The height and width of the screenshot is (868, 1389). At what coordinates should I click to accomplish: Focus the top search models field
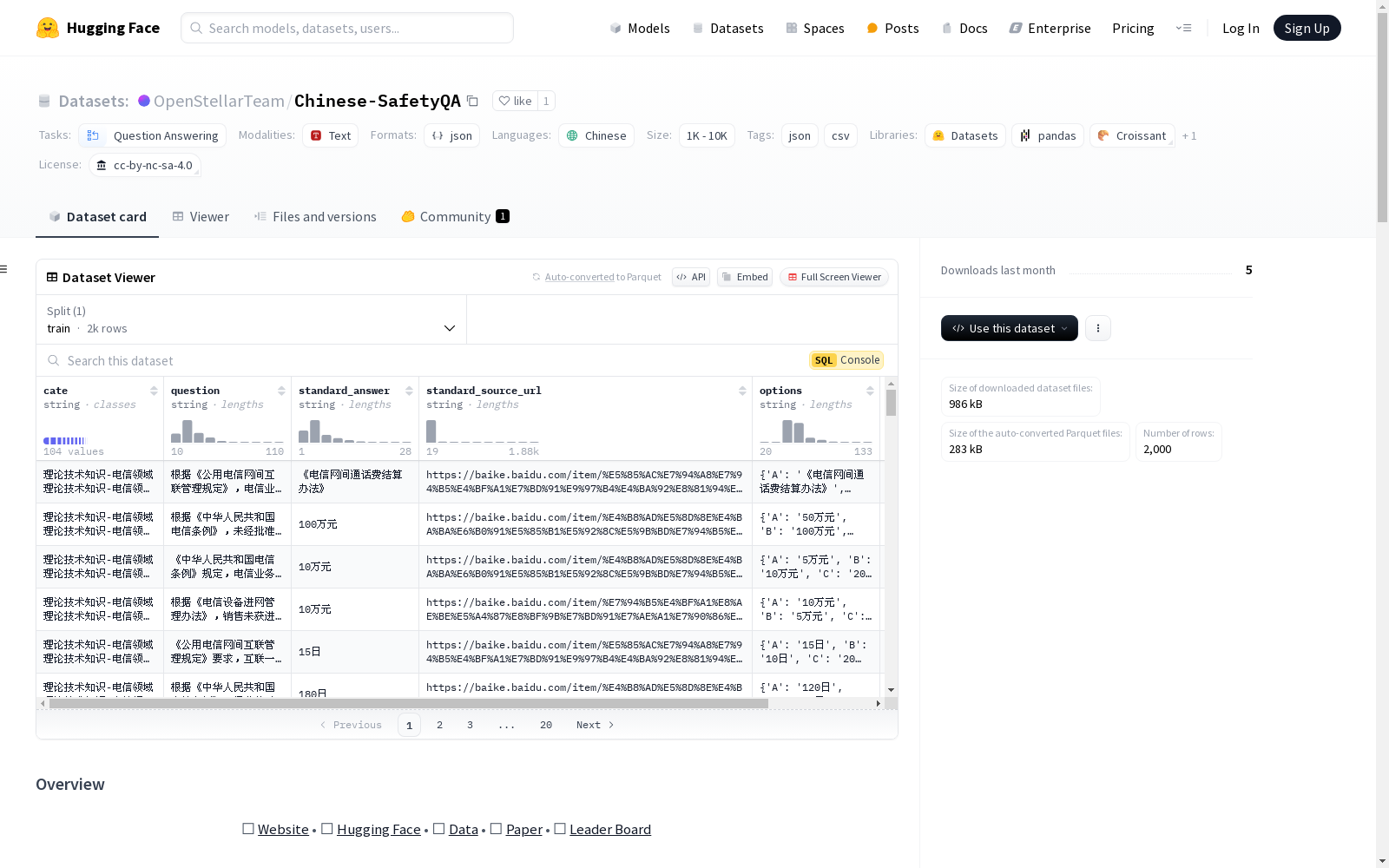pos(347,28)
